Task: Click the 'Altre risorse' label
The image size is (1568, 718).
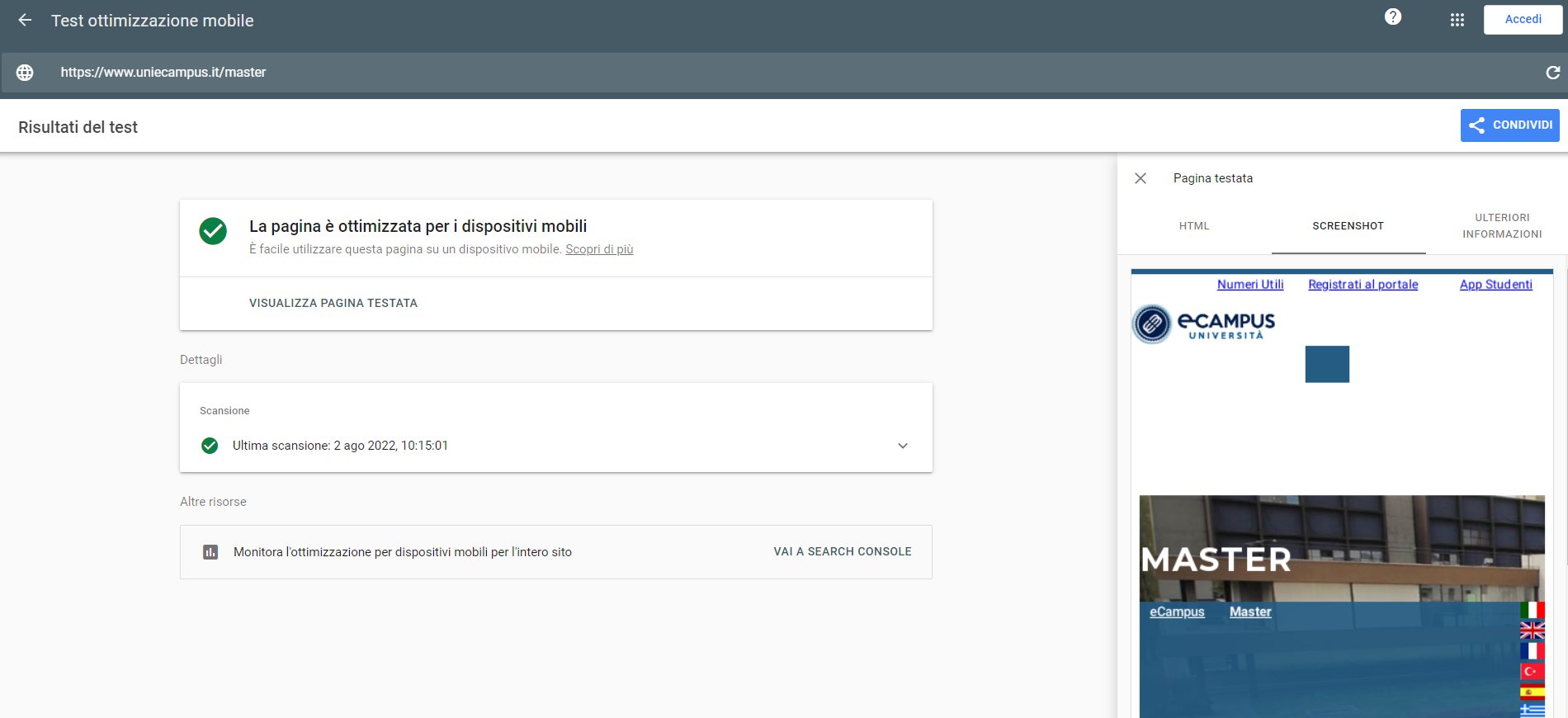Action: coord(213,502)
